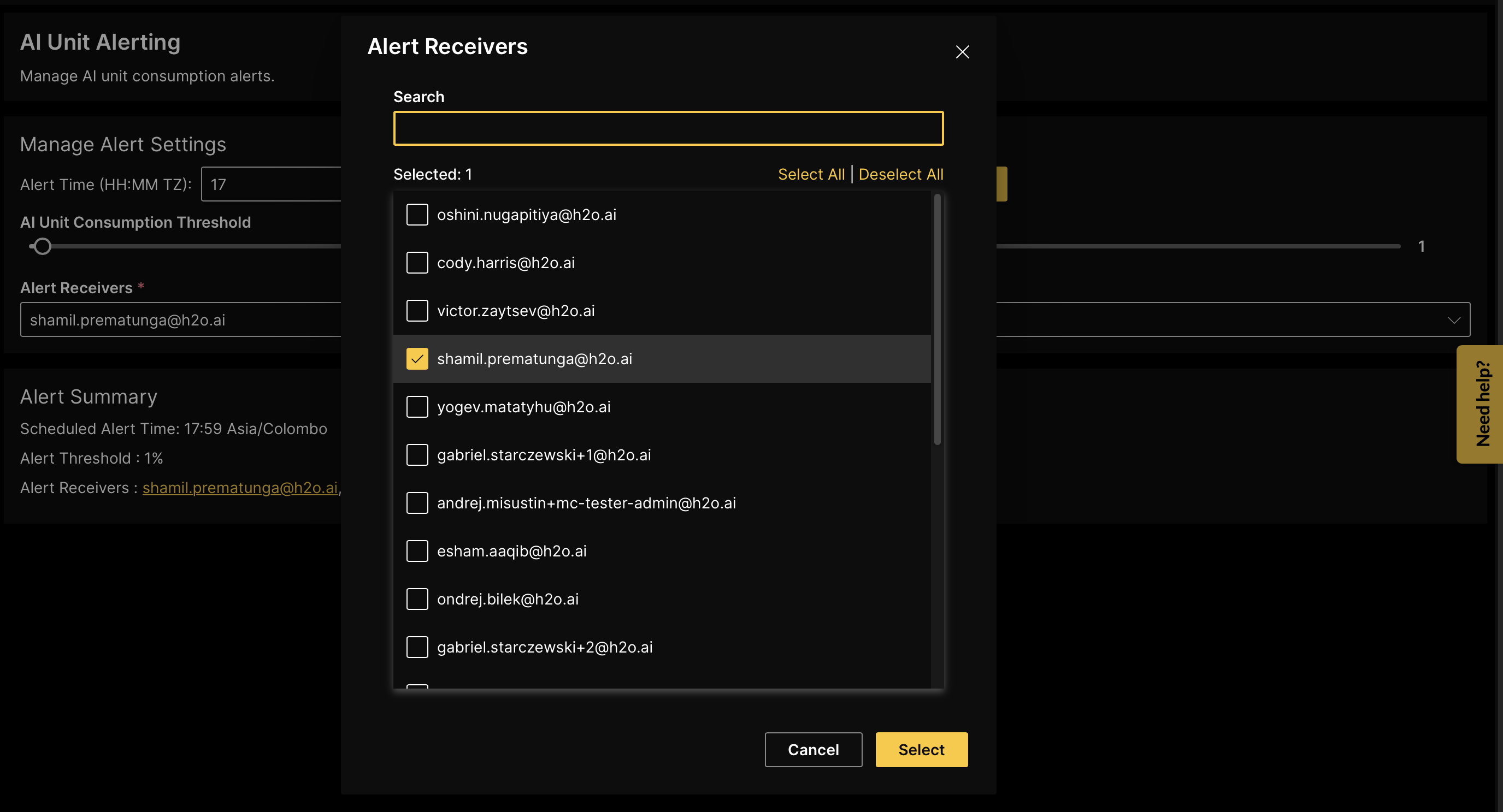Image resolution: width=1503 pixels, height=812 pixels.
Task: Click Select All to choose every receiver
Action: tap(811, 174)
